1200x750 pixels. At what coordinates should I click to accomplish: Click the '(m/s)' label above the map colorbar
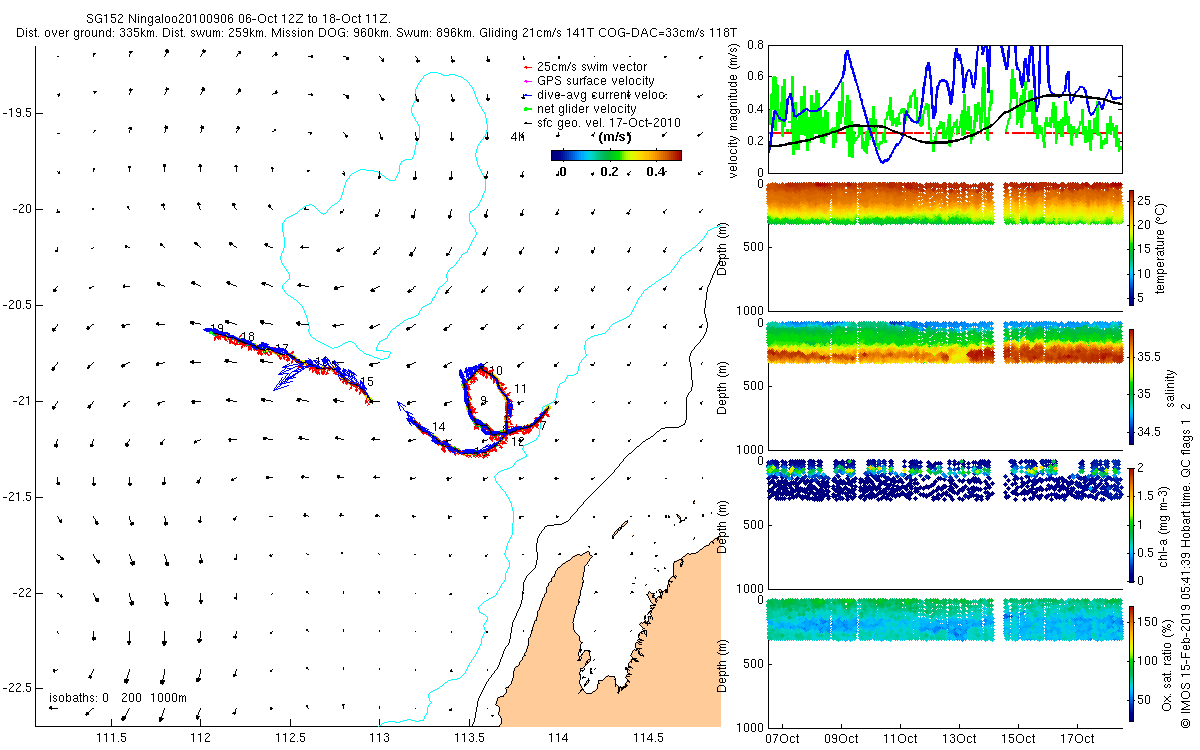pyautogui.click(x=614, y=138)
